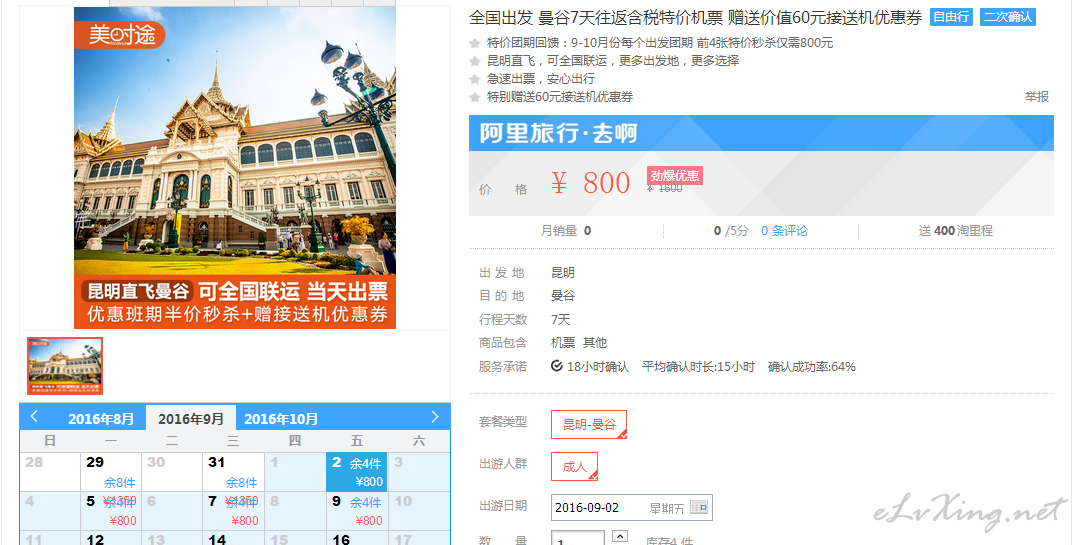The image size is (1078, 545).
Task: Select the 2016年9月 calendar tab
Action: click(x=190, y=419)
